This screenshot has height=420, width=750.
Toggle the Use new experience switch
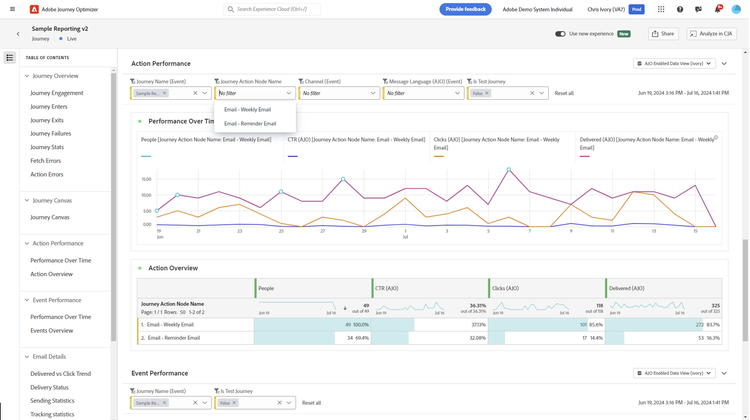[x=560, y=34]
